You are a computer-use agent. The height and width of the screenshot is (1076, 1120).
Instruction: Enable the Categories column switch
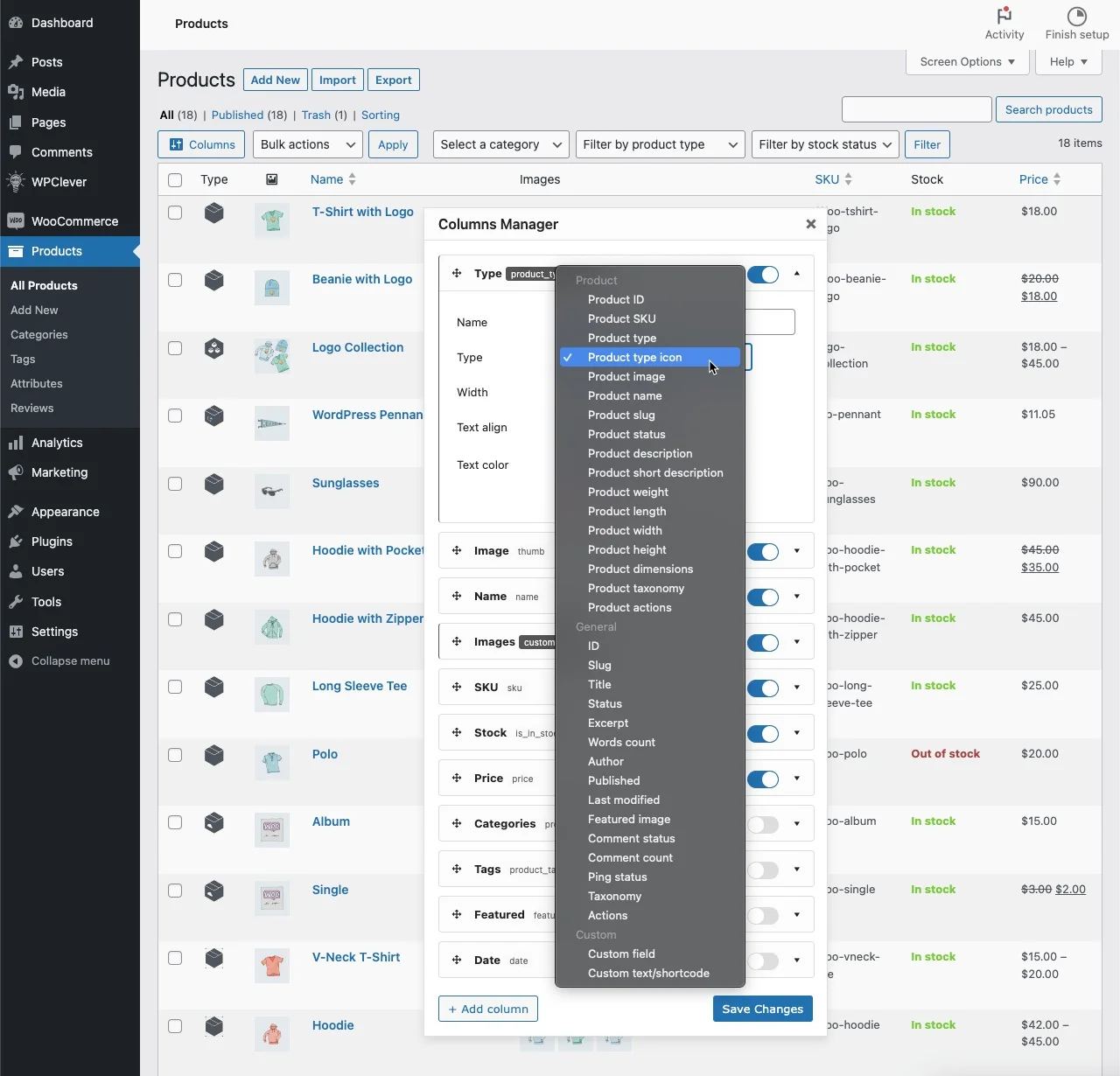763,825
